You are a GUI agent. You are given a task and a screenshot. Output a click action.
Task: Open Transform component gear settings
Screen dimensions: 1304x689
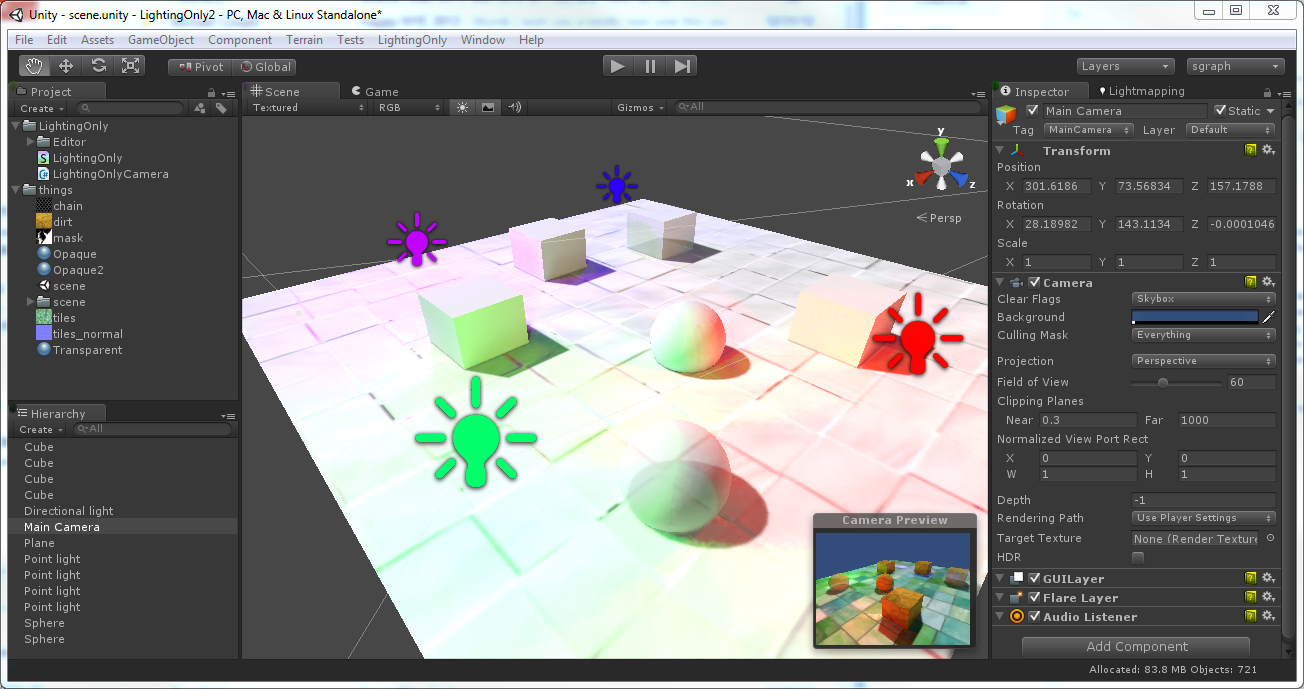(1268, 150)
